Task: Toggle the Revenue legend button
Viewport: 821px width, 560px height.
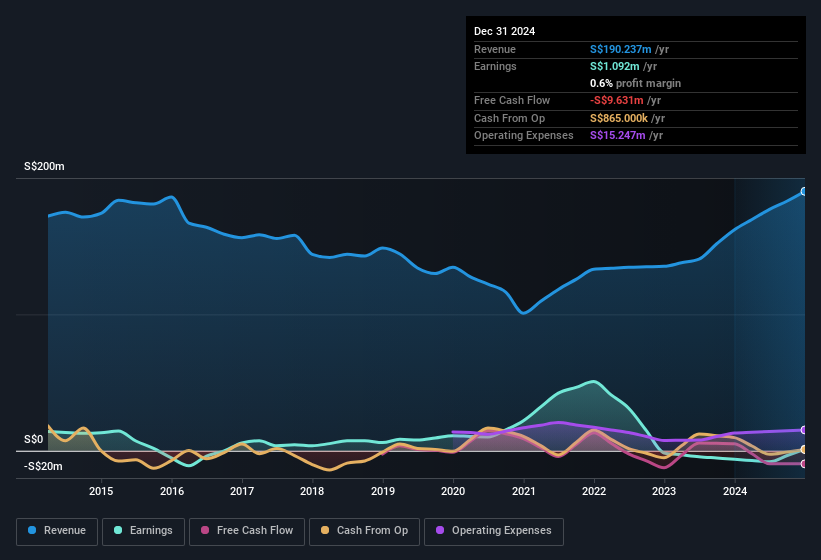Action: tap(57, 532)
